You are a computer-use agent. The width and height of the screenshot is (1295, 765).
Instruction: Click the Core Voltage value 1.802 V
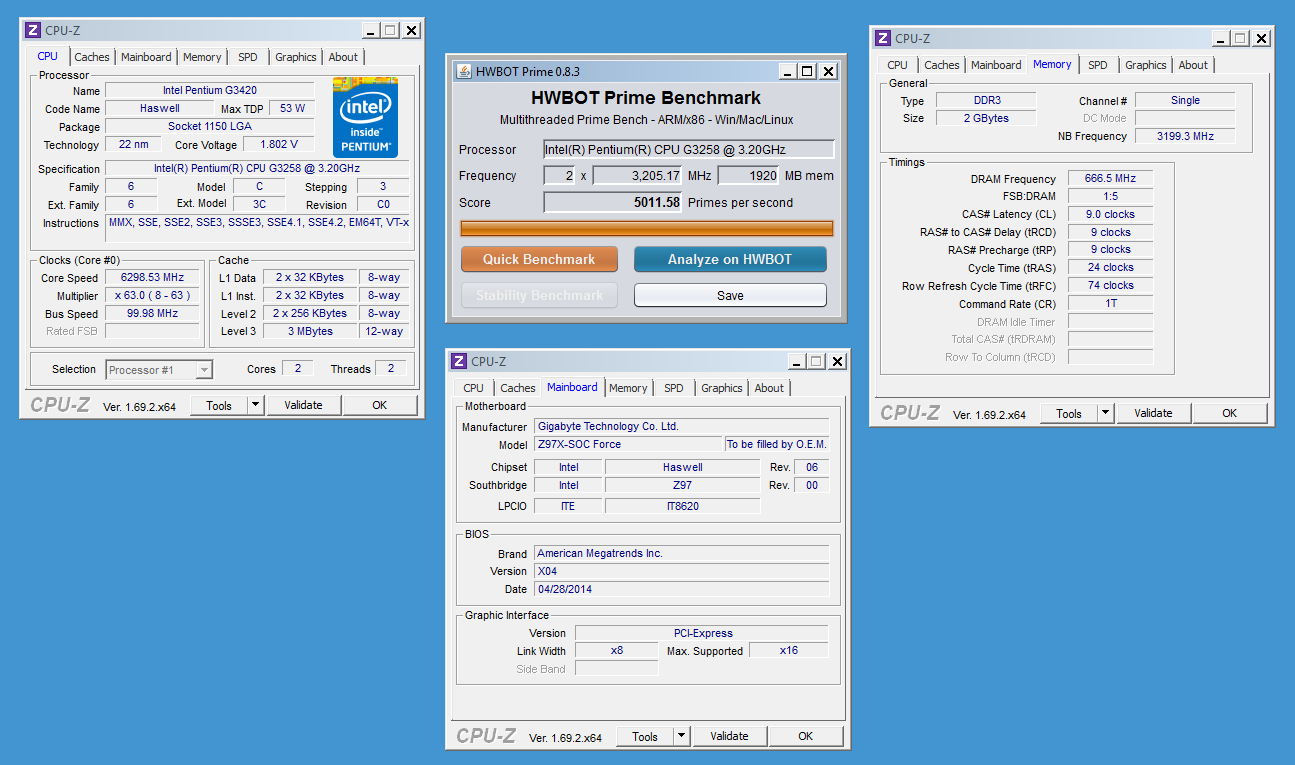(278, 145)
